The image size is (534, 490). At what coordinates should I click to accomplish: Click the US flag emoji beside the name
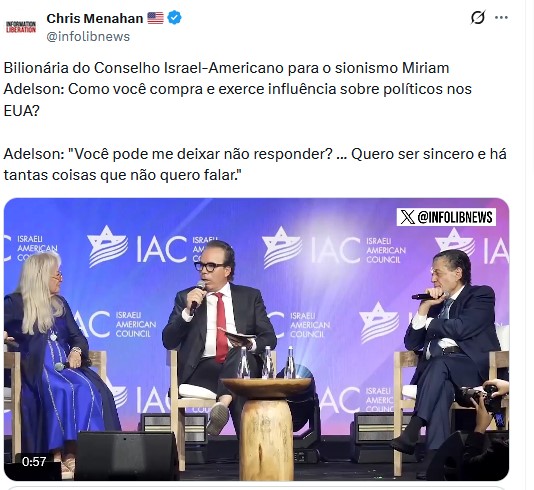coord(155,18)
